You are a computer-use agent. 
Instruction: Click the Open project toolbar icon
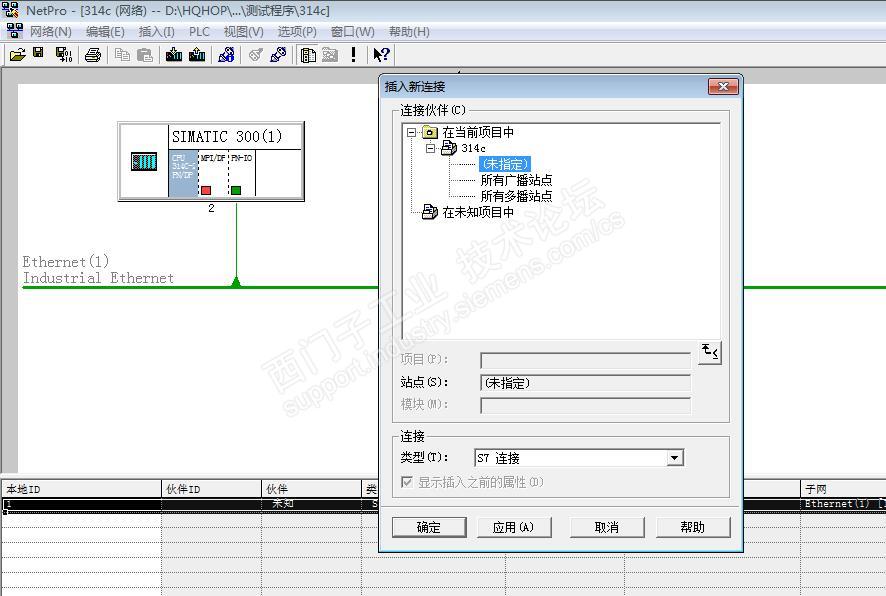[x=18, y=55]
